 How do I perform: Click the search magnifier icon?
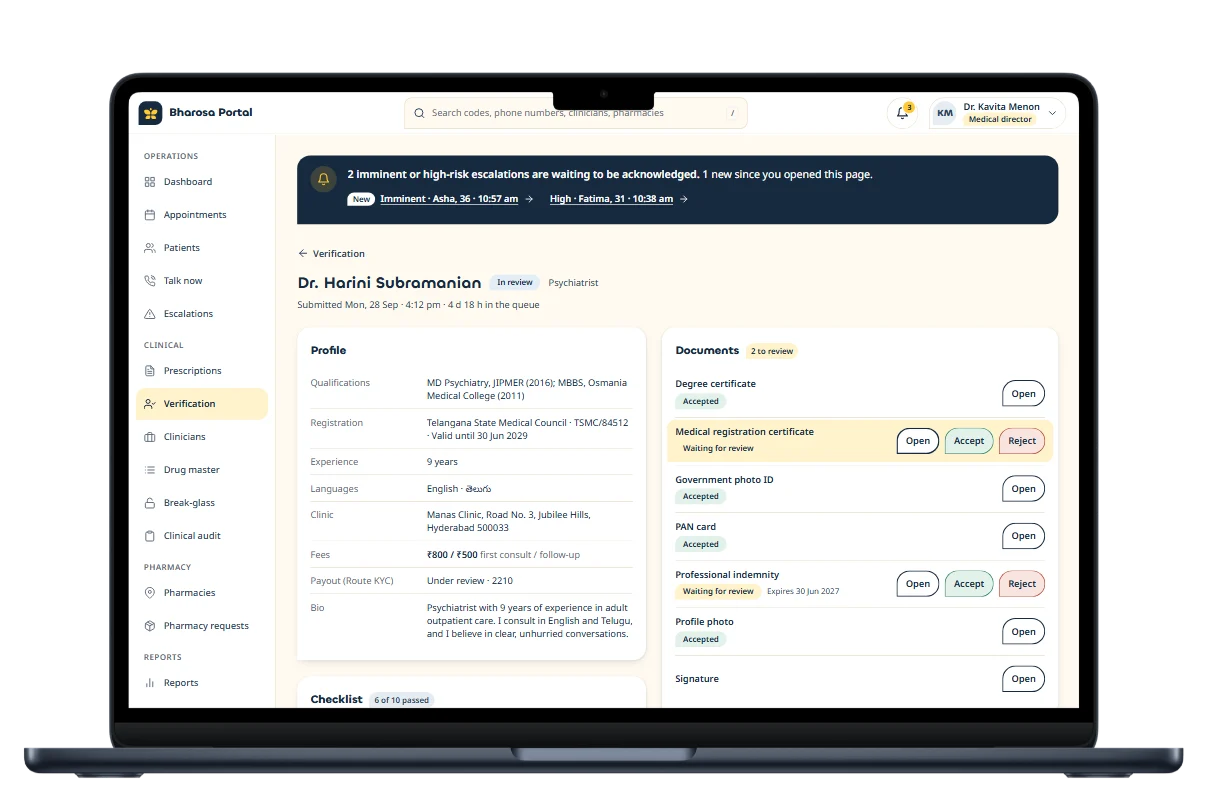point(419,113)
